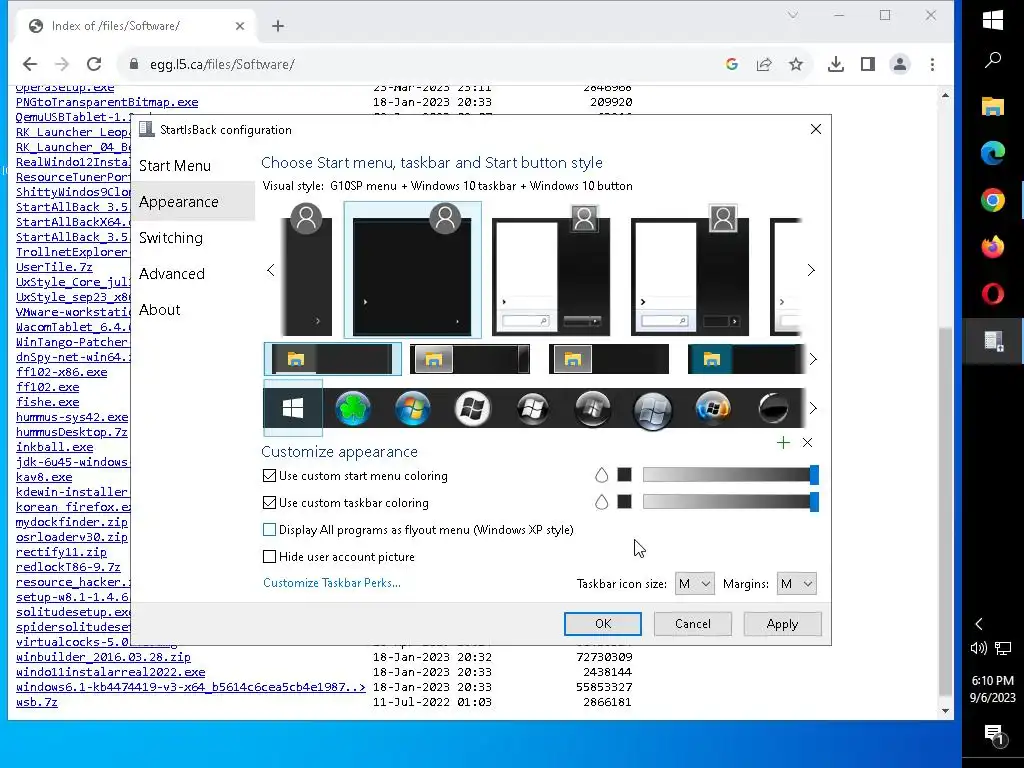The width and height of the screenshot is (1024, 768).
Task: Launch Opera from the taskbar
Action: (x=993, y=294)
